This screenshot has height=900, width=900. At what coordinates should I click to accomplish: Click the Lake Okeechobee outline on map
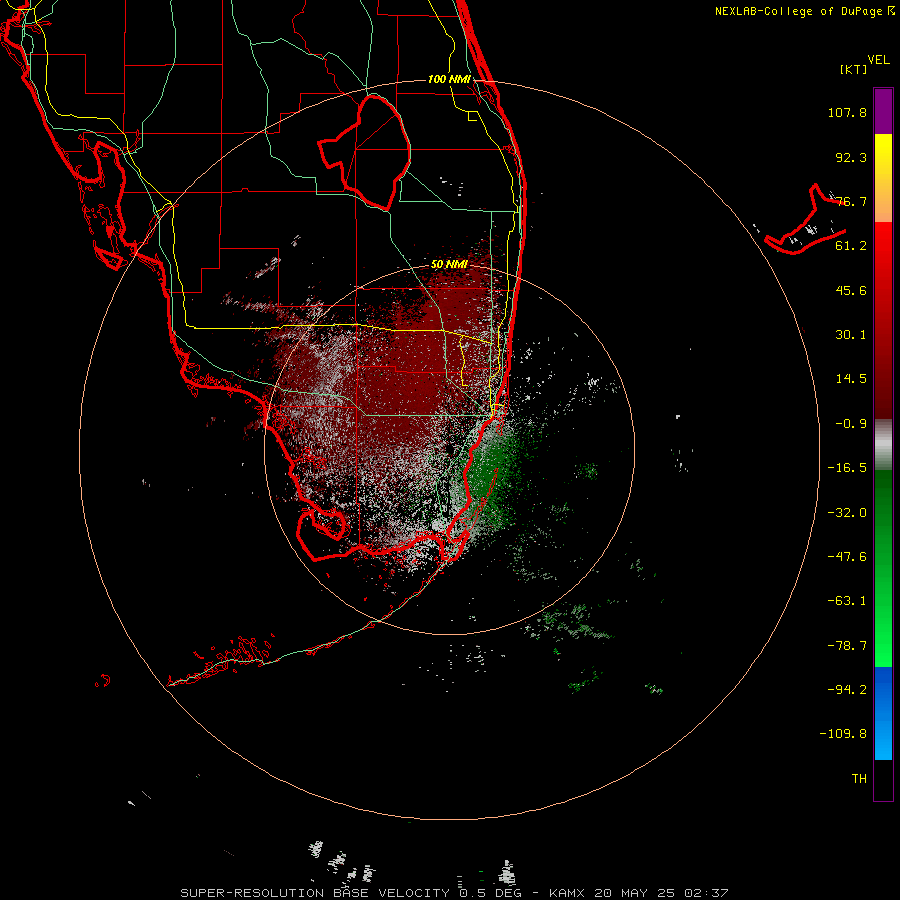pos(366,152)
